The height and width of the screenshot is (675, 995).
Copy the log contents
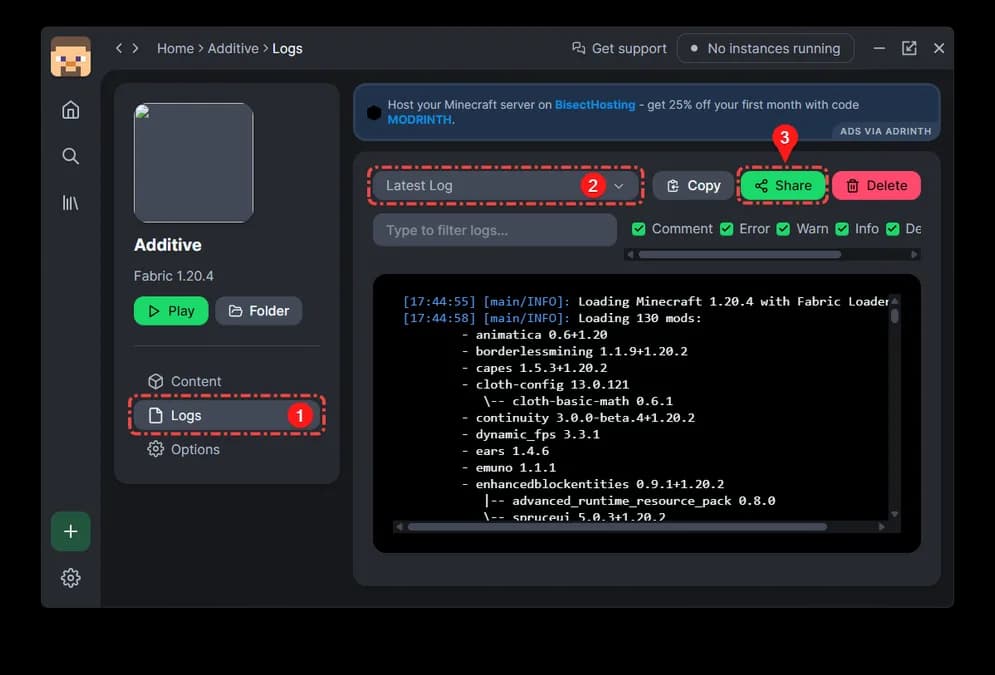coord(694,186)
